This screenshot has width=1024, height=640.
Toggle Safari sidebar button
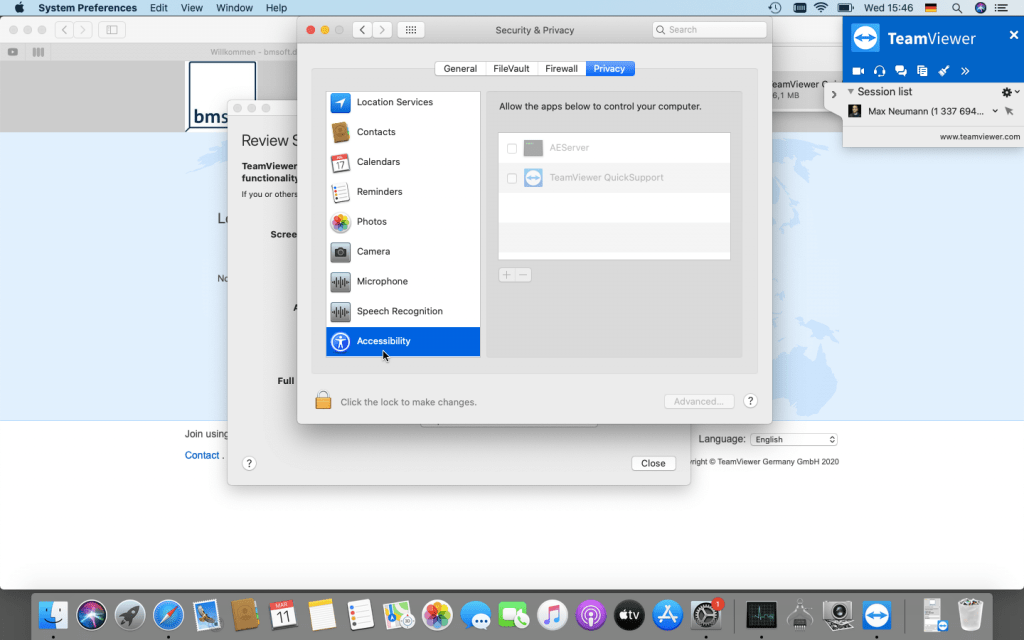(x=112, y=30)
